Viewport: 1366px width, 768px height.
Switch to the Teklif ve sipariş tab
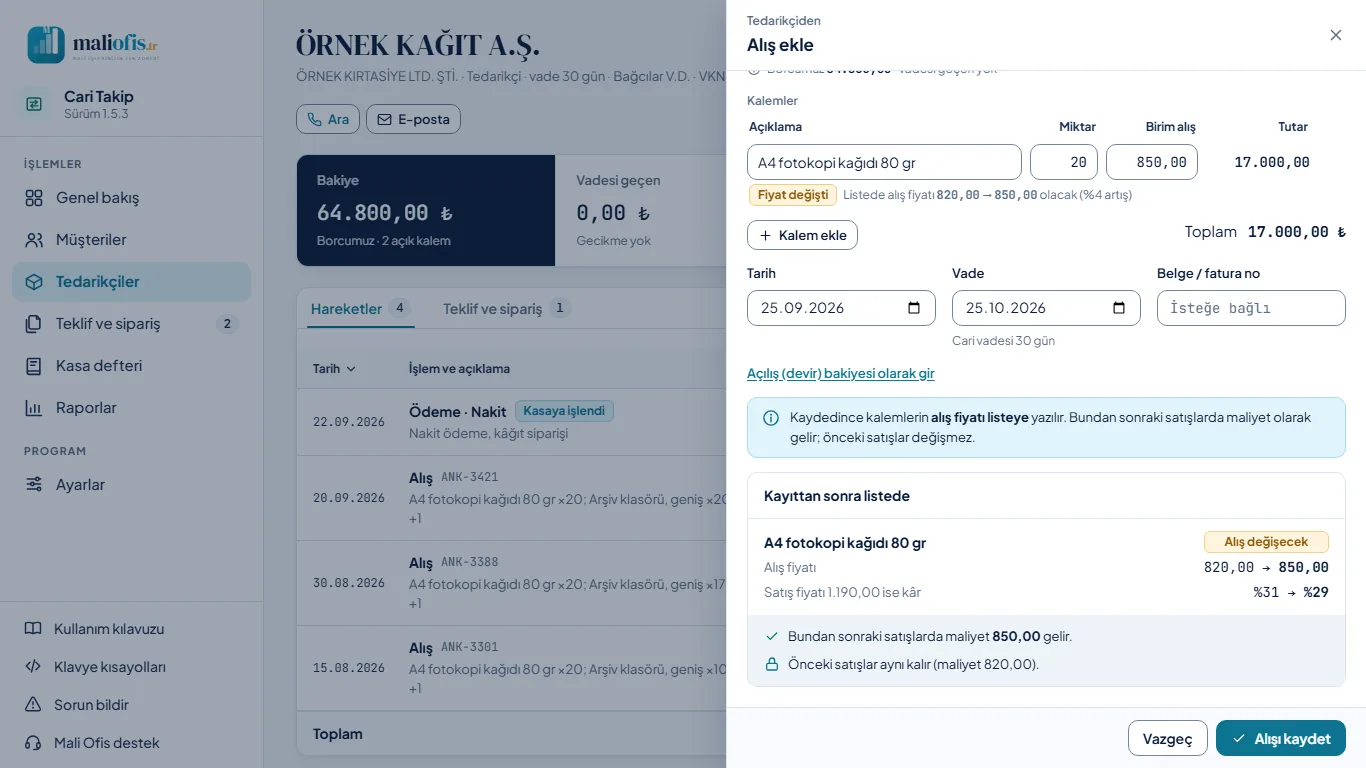coord(507,308)
